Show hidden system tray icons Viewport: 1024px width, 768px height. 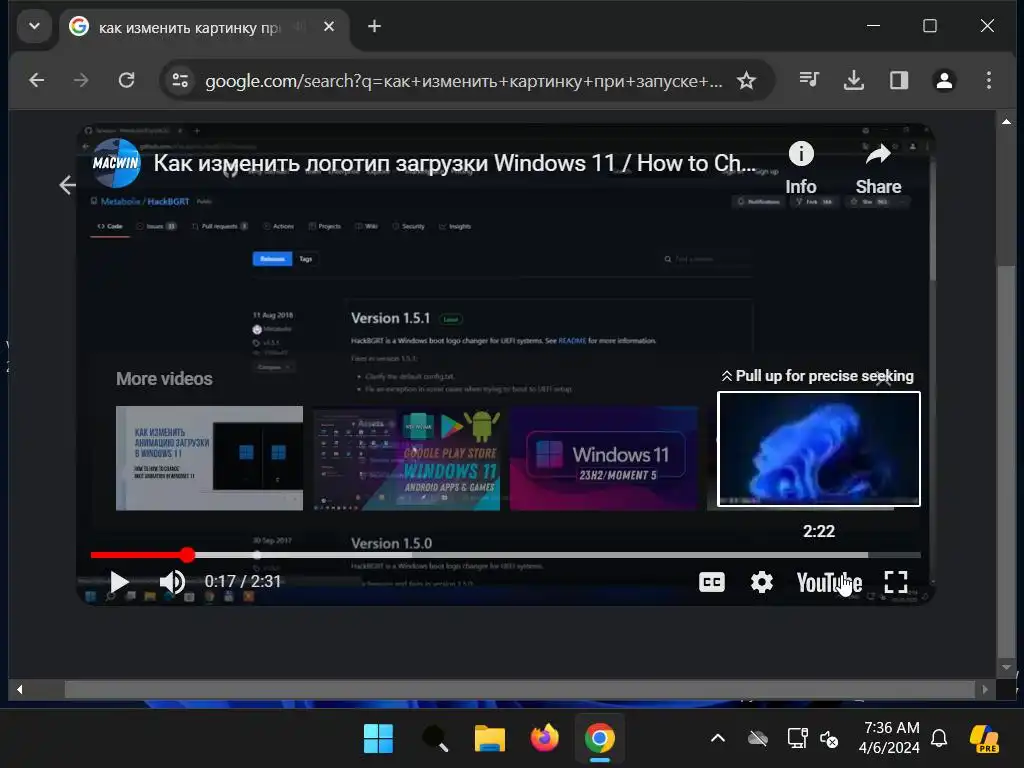(x=718, y=739)
